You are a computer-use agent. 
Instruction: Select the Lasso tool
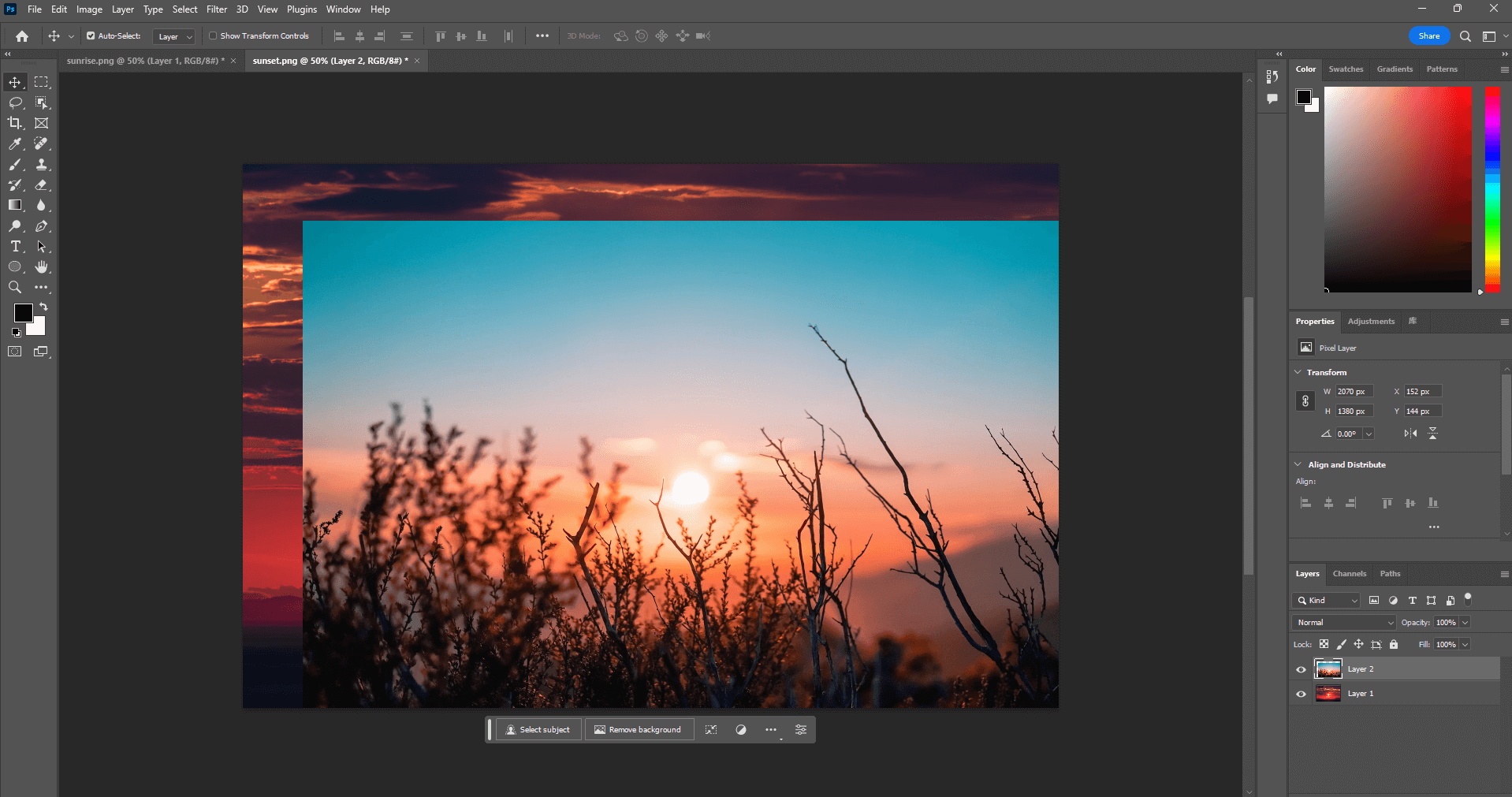(x=15, y=102)
